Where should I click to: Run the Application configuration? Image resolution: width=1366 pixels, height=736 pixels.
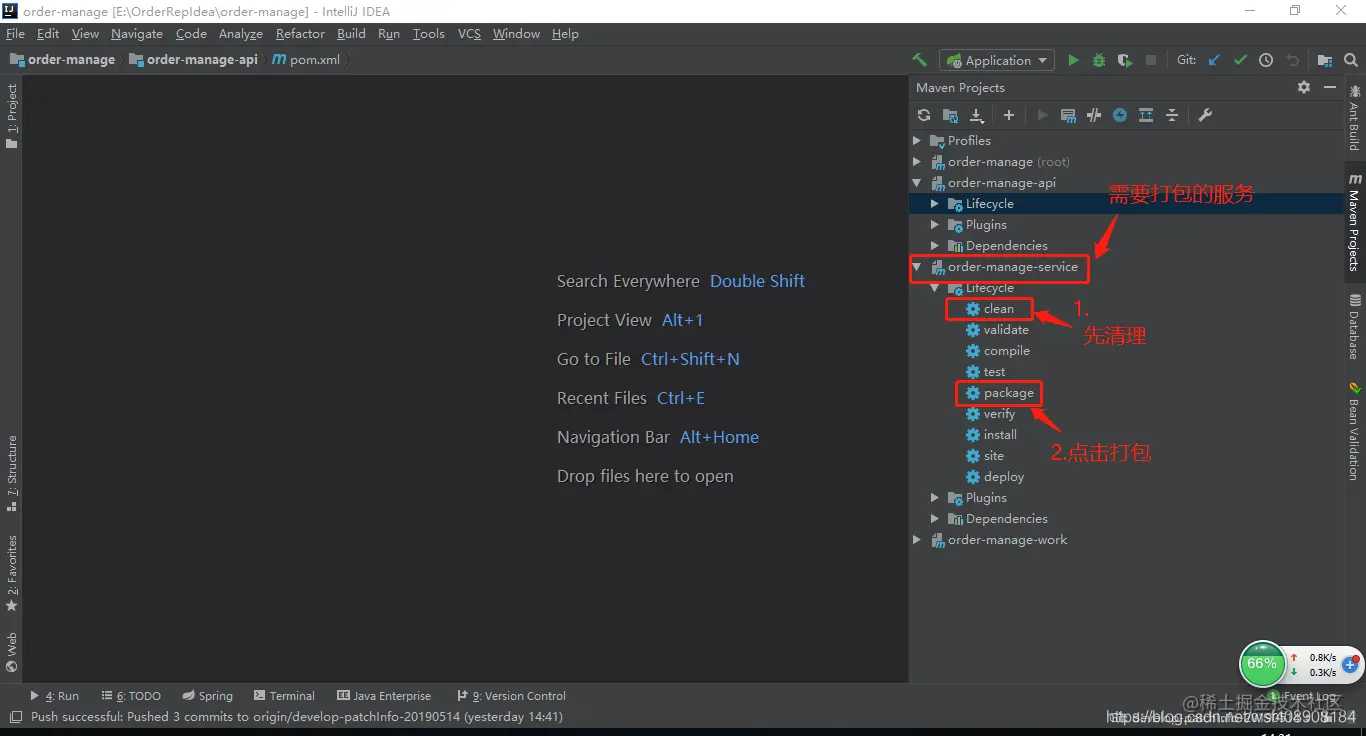point(1073,60)
